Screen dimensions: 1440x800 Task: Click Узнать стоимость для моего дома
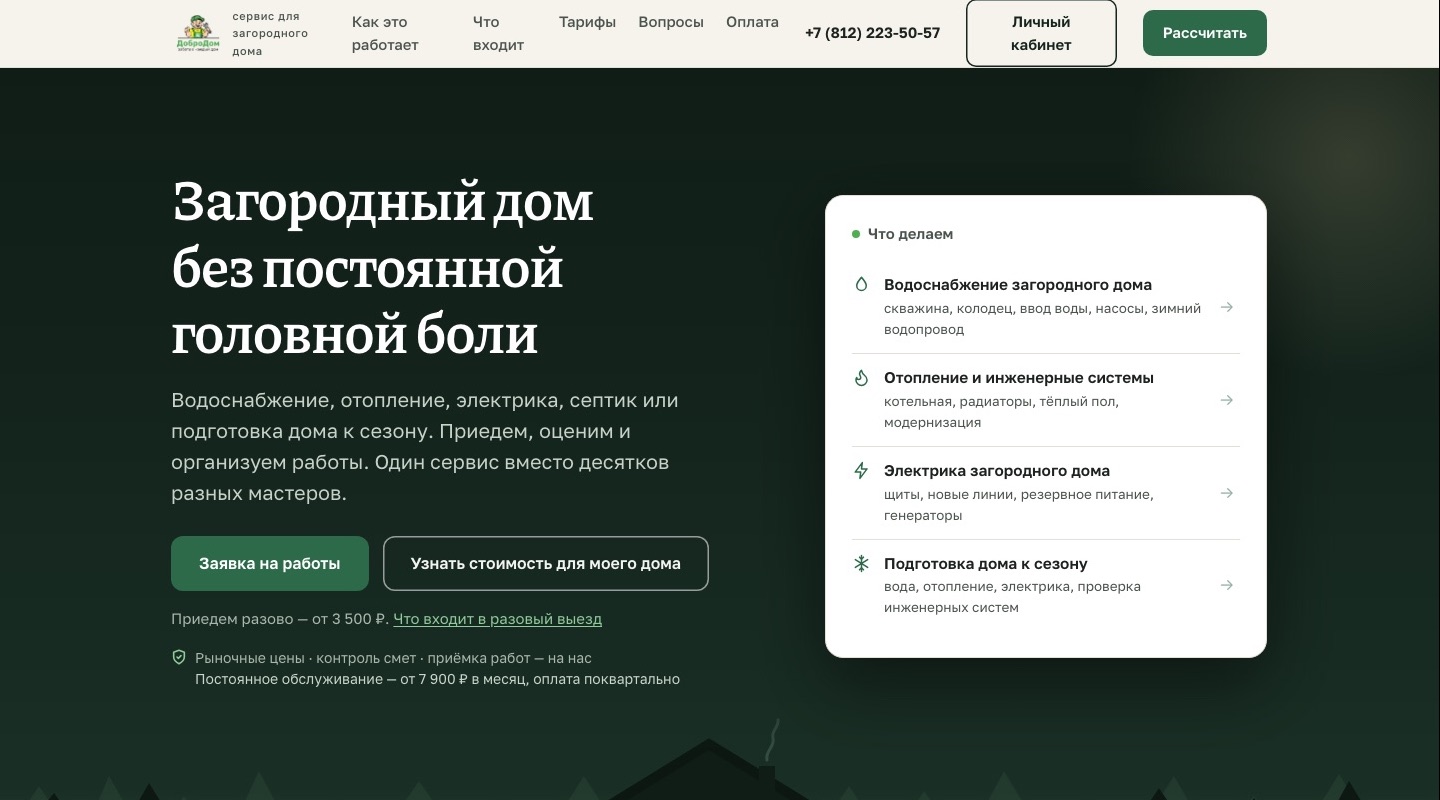tap(545, 563)
